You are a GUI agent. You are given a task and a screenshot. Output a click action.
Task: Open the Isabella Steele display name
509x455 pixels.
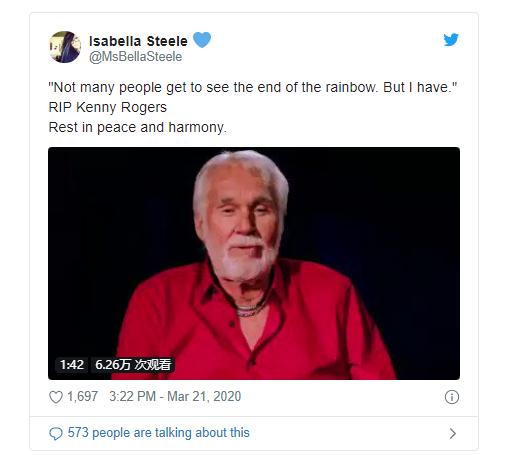coord(138,41)
